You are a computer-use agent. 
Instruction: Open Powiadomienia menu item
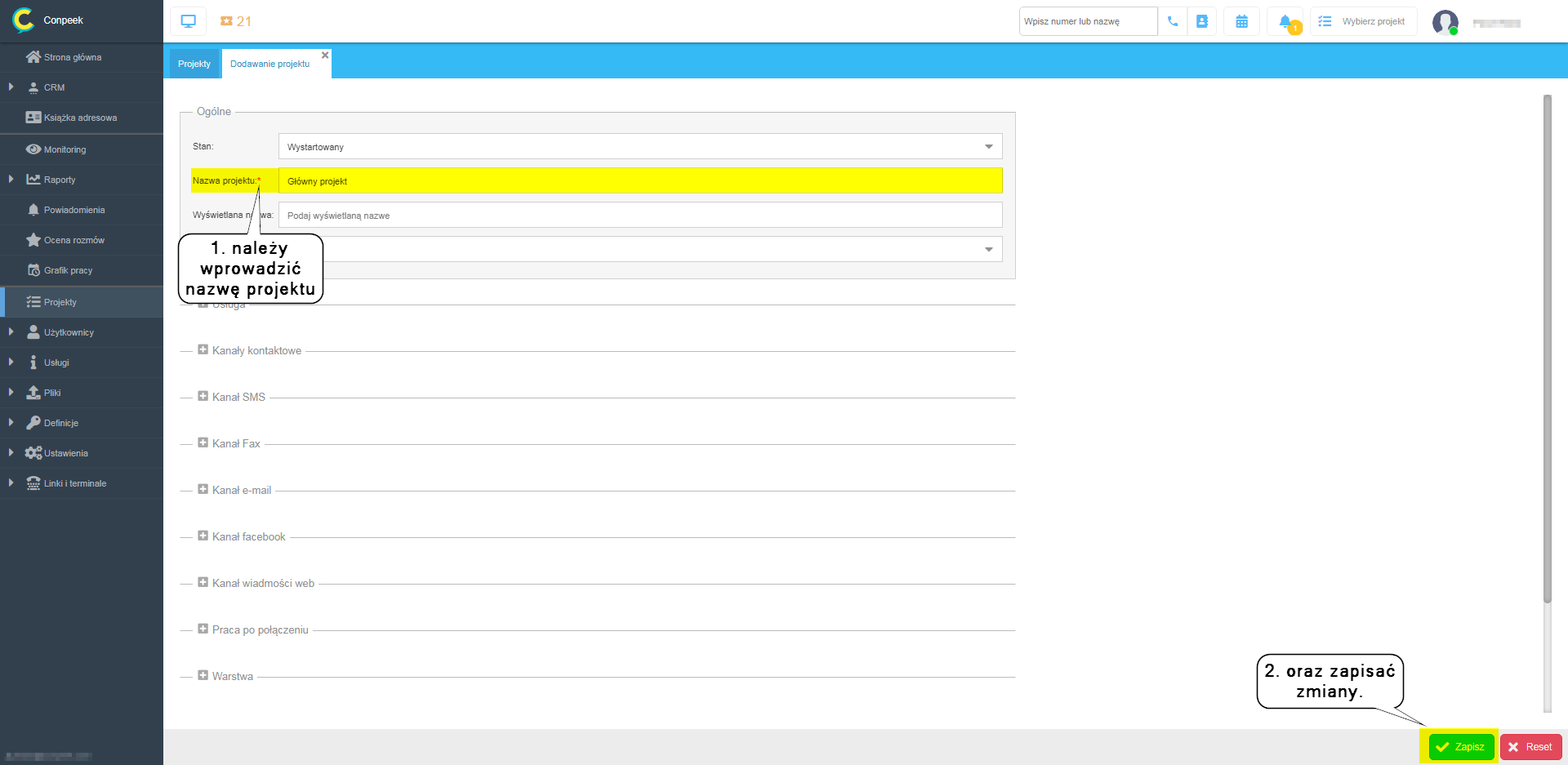82,210
